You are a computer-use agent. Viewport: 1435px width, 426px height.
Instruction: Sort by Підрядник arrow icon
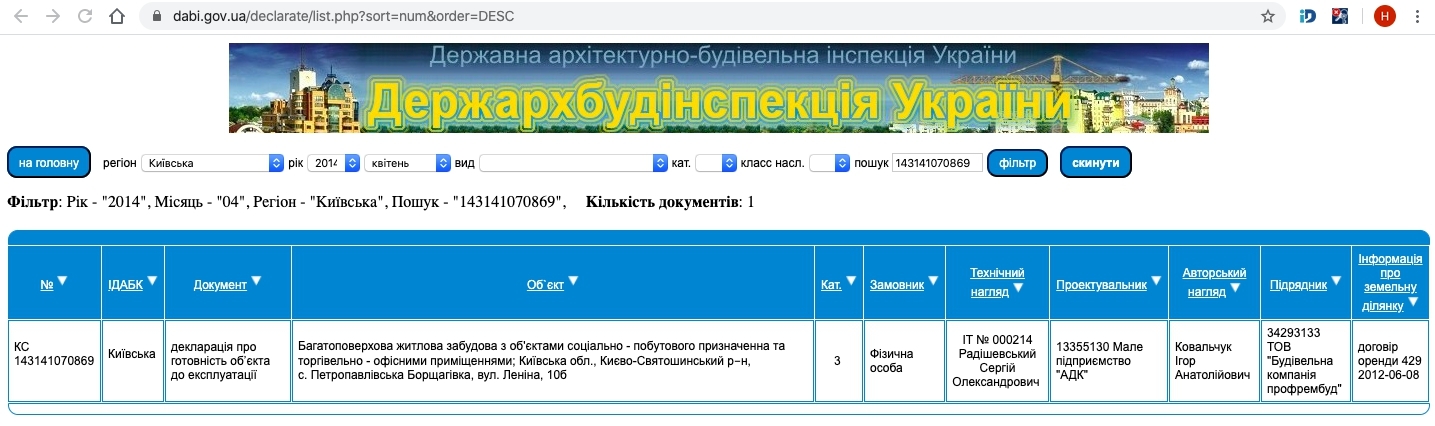(1337, 282)
